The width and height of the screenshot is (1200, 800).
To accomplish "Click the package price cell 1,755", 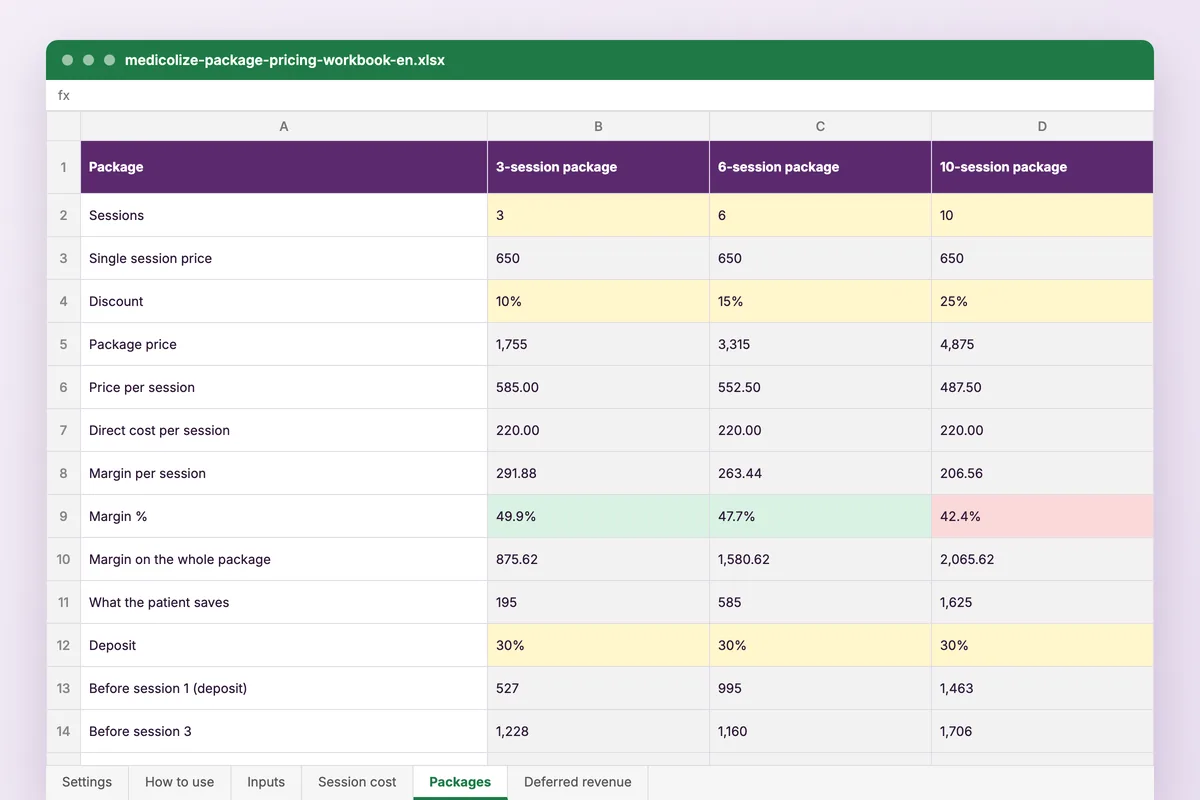I will click(598, 344).
